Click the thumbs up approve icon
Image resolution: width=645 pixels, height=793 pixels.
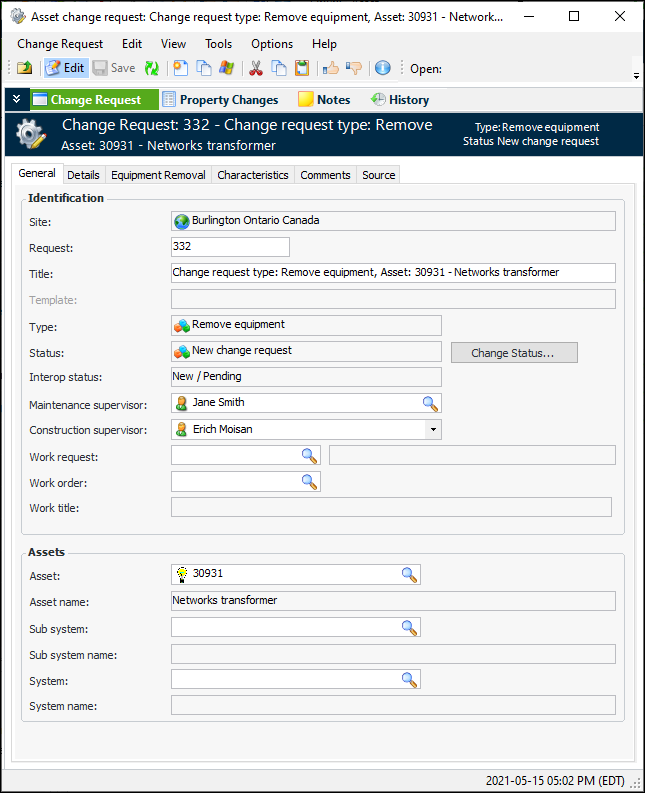pos(331,68)
